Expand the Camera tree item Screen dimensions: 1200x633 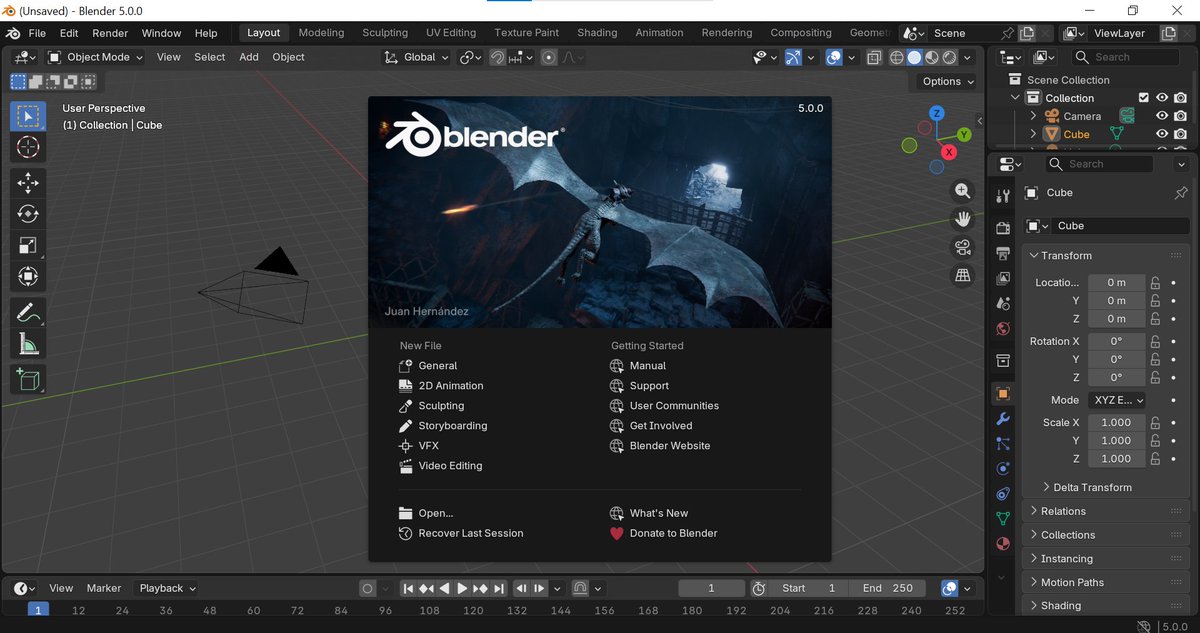point(1034,116)
